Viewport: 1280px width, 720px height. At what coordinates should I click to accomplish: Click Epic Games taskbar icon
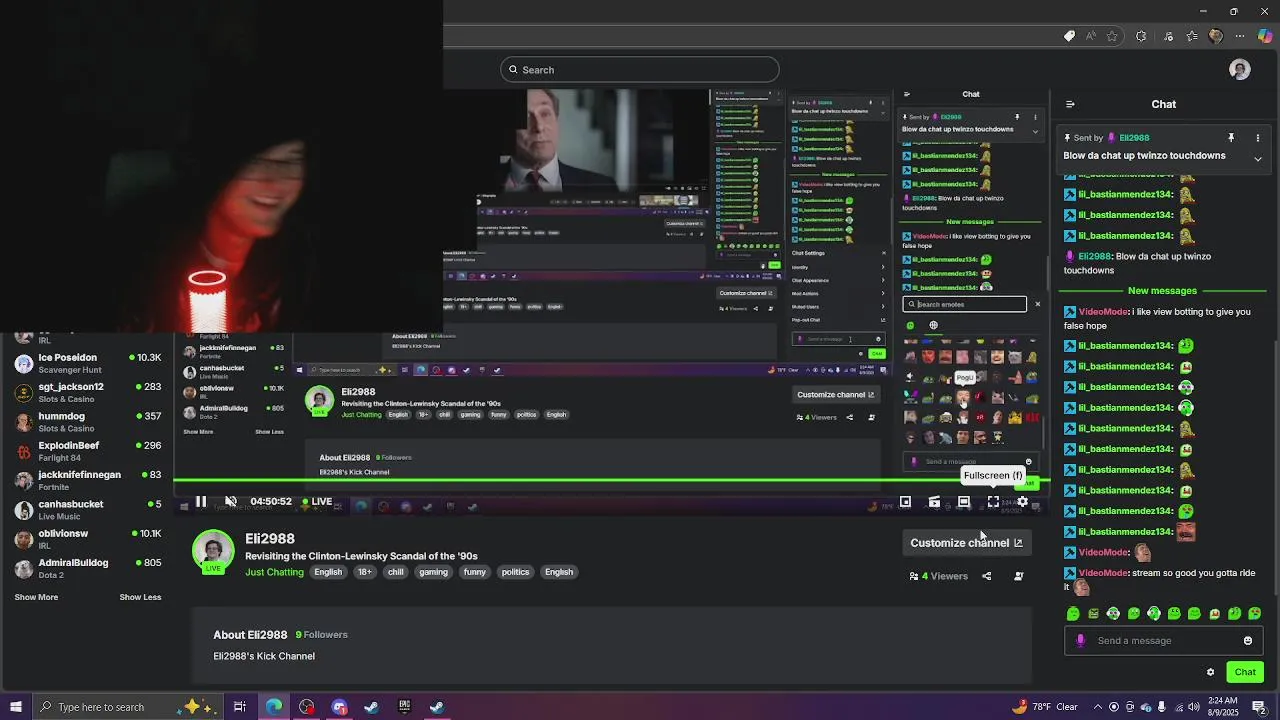tap(404, 707)
